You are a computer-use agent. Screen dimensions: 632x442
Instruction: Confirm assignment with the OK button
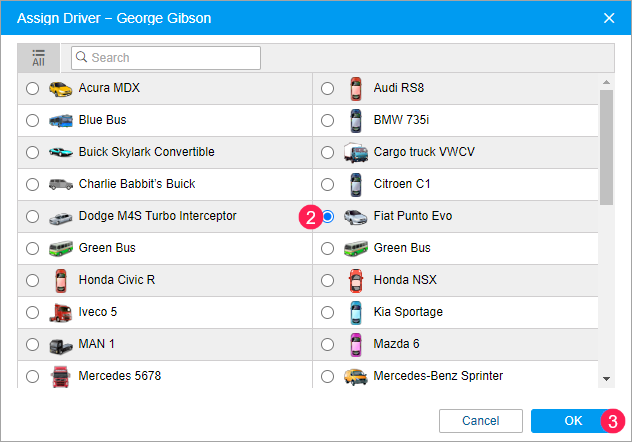coord(573,420)
